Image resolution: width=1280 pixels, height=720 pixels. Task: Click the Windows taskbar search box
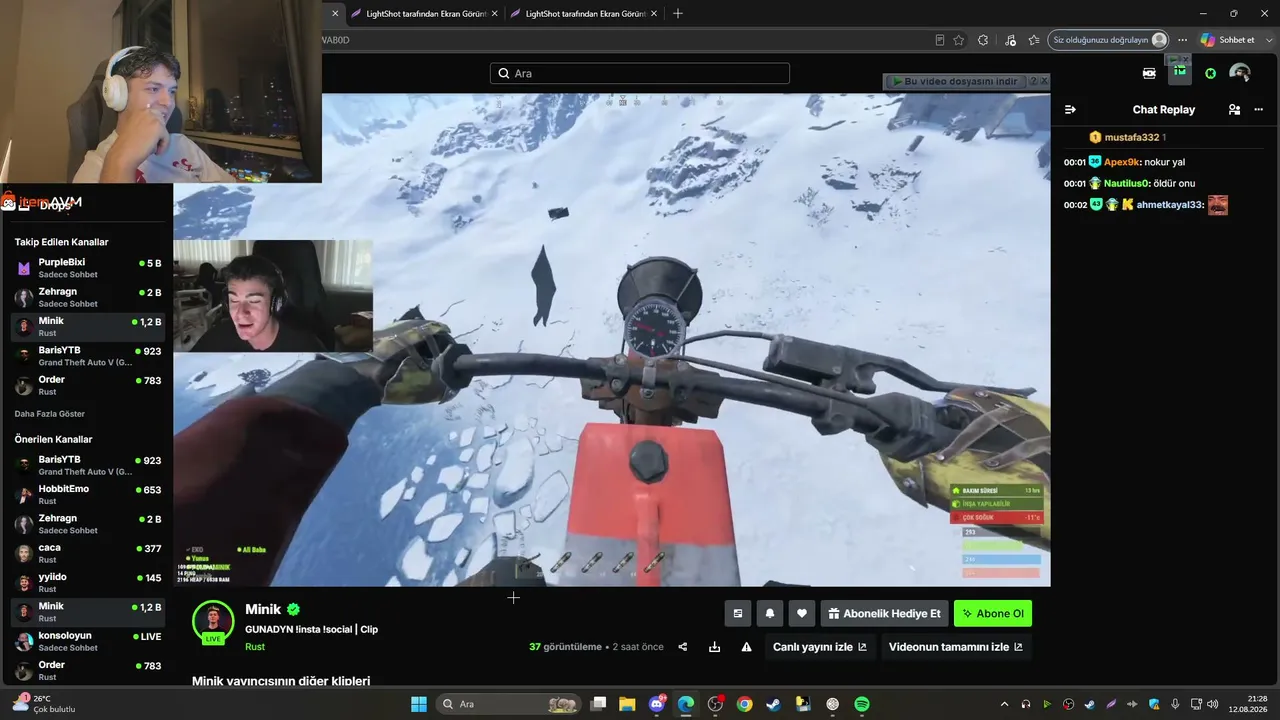(509, 704)
